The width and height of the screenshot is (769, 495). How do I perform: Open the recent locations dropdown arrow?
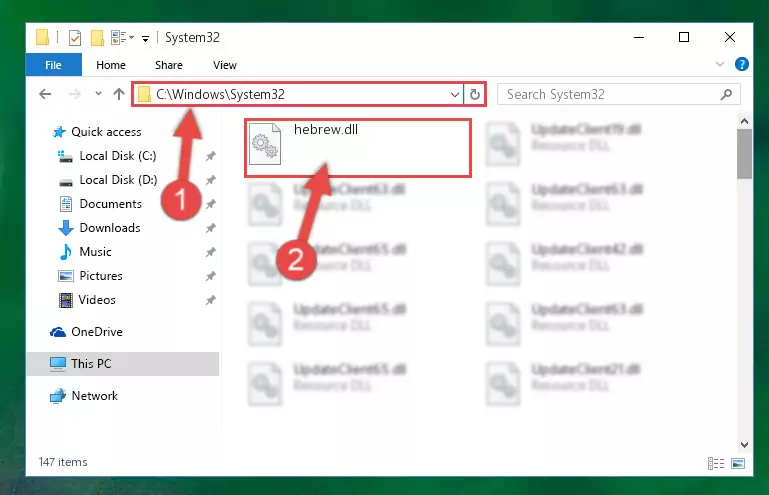point(98,93)
